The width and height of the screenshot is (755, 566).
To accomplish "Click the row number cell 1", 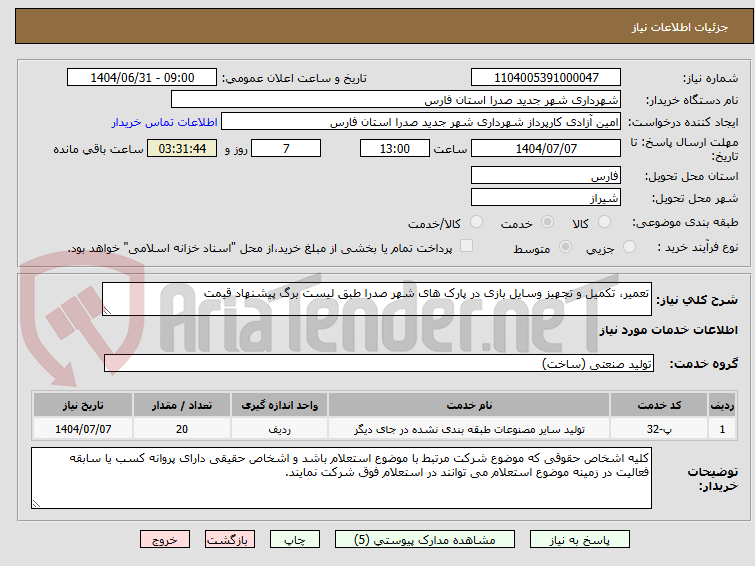I will [x=722, y=429].
